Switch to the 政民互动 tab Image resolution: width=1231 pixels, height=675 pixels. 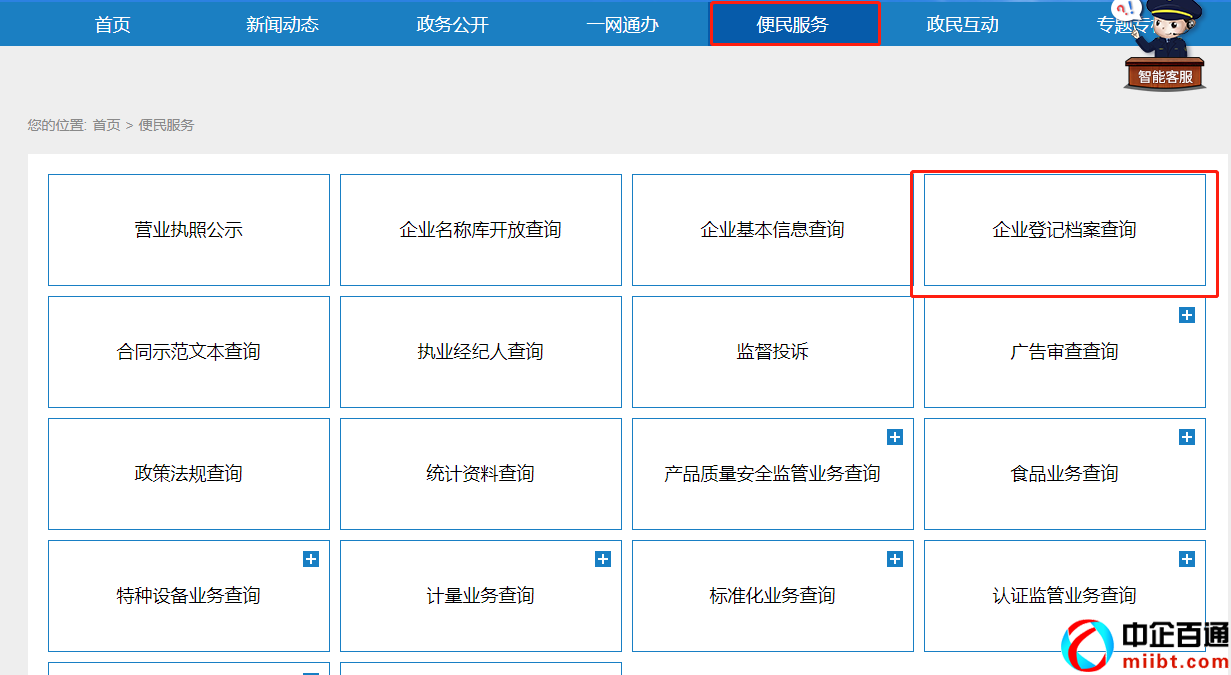point(961,24)
